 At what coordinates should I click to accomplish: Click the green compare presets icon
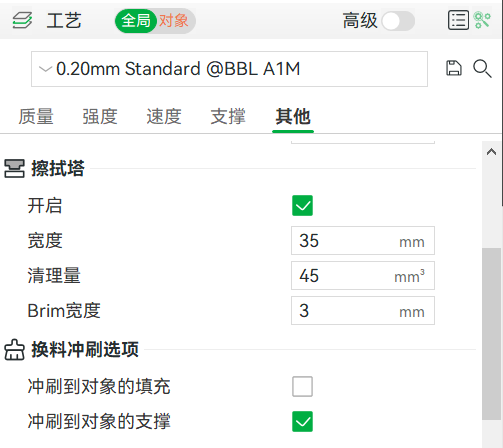pyautogui.click(x=482, y=20)
